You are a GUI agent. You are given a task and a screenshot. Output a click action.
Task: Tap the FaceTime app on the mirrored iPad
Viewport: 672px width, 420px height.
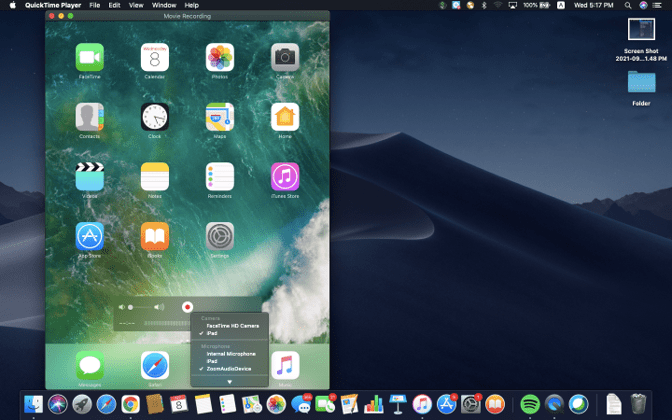[x=90, y=57]
